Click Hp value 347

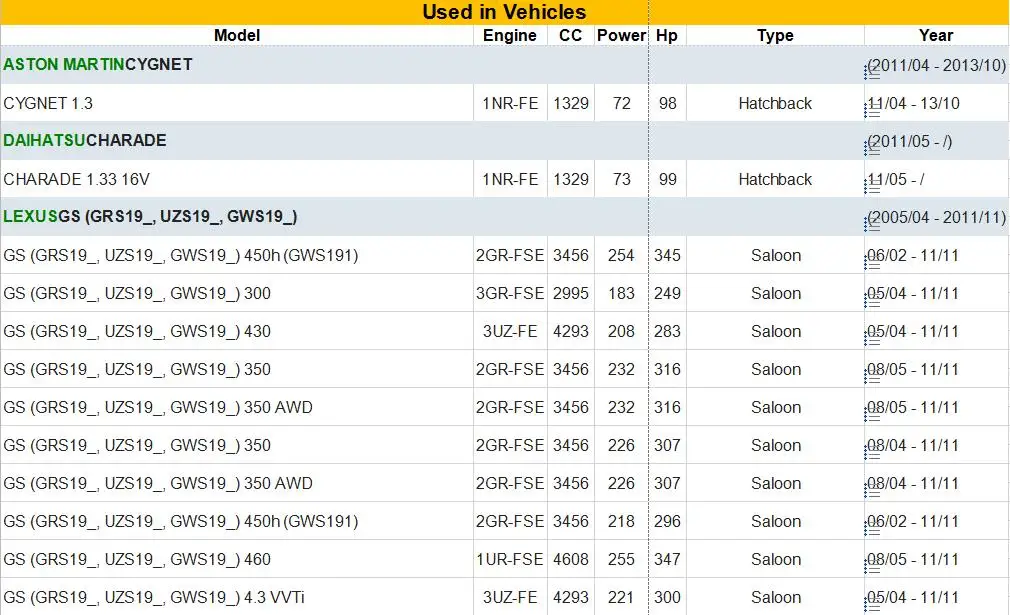point(667,559)
